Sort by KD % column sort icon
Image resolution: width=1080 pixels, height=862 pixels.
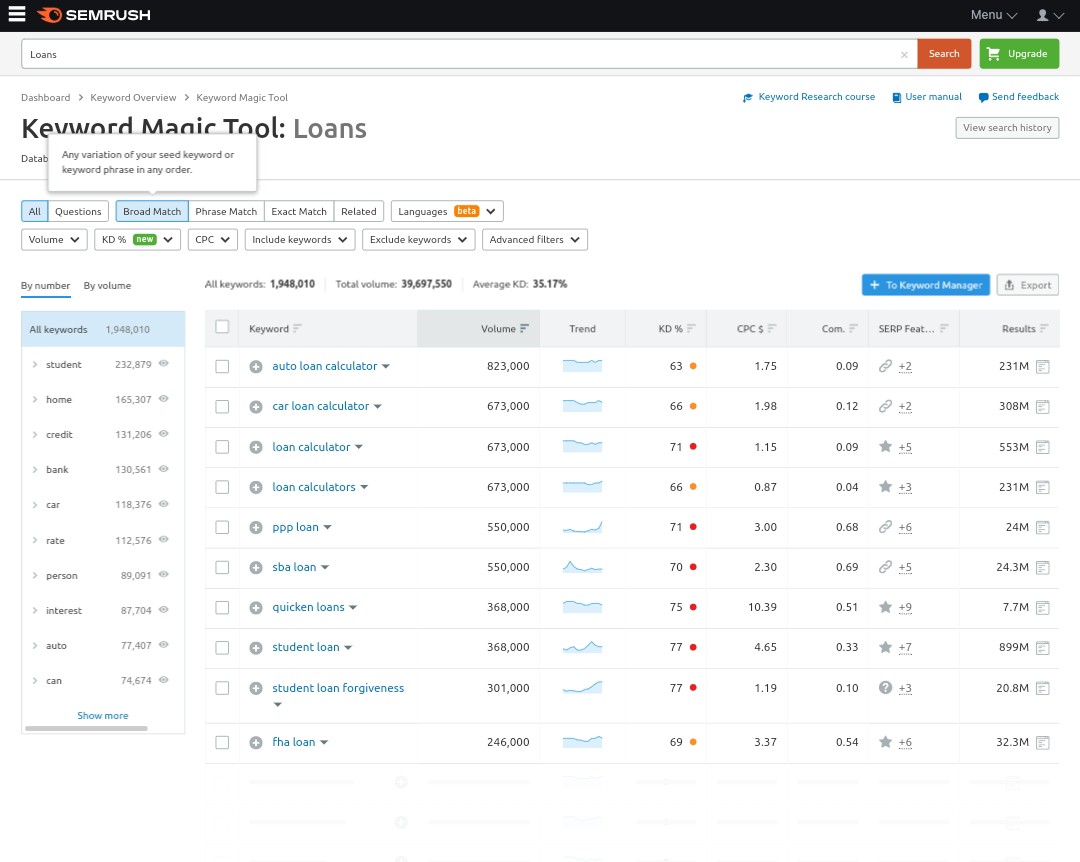click(x=691, y=329)
